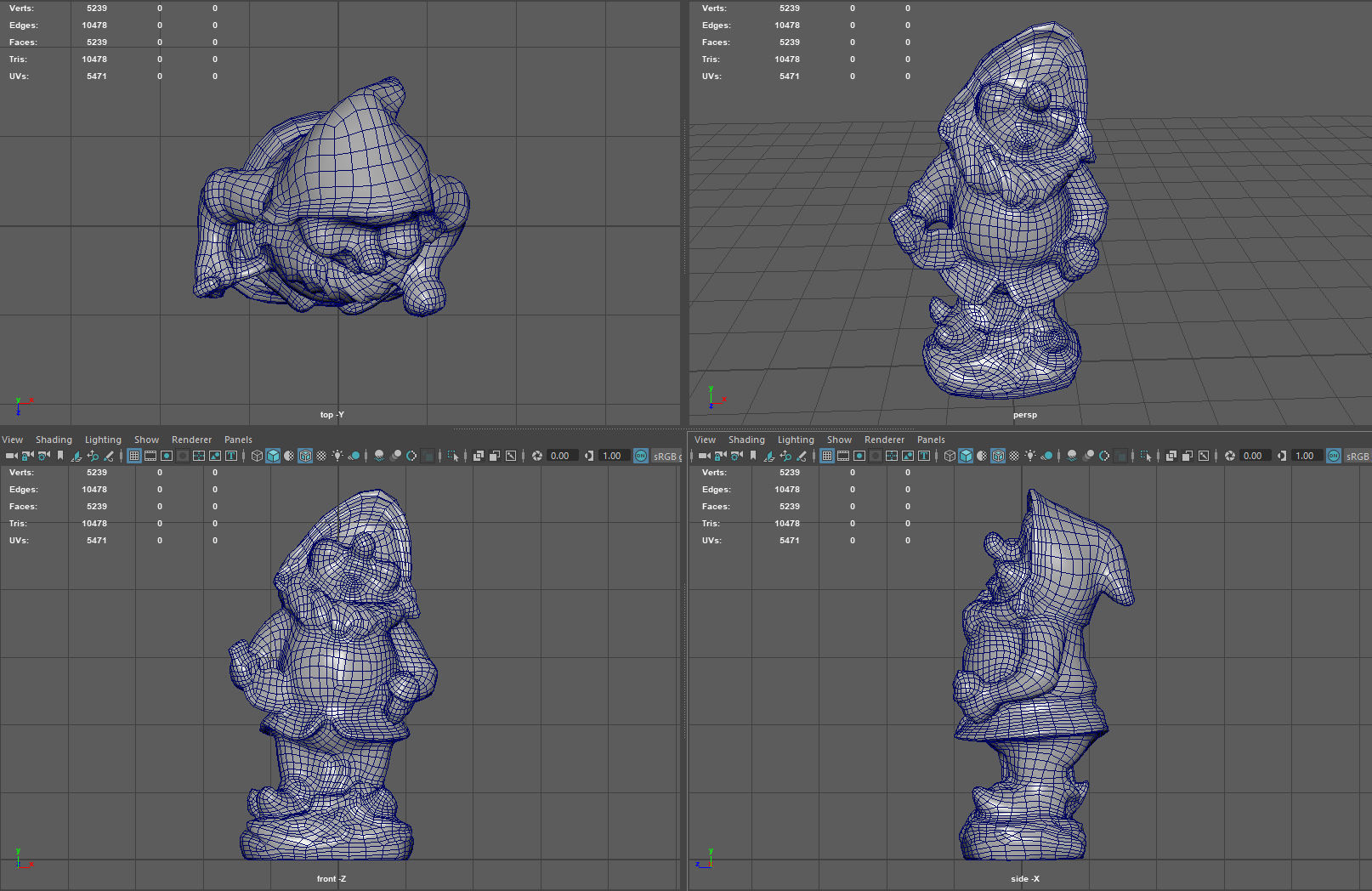Click Grease Pencil icon in front panel
1372x891 pixels.
click(109, 456)
